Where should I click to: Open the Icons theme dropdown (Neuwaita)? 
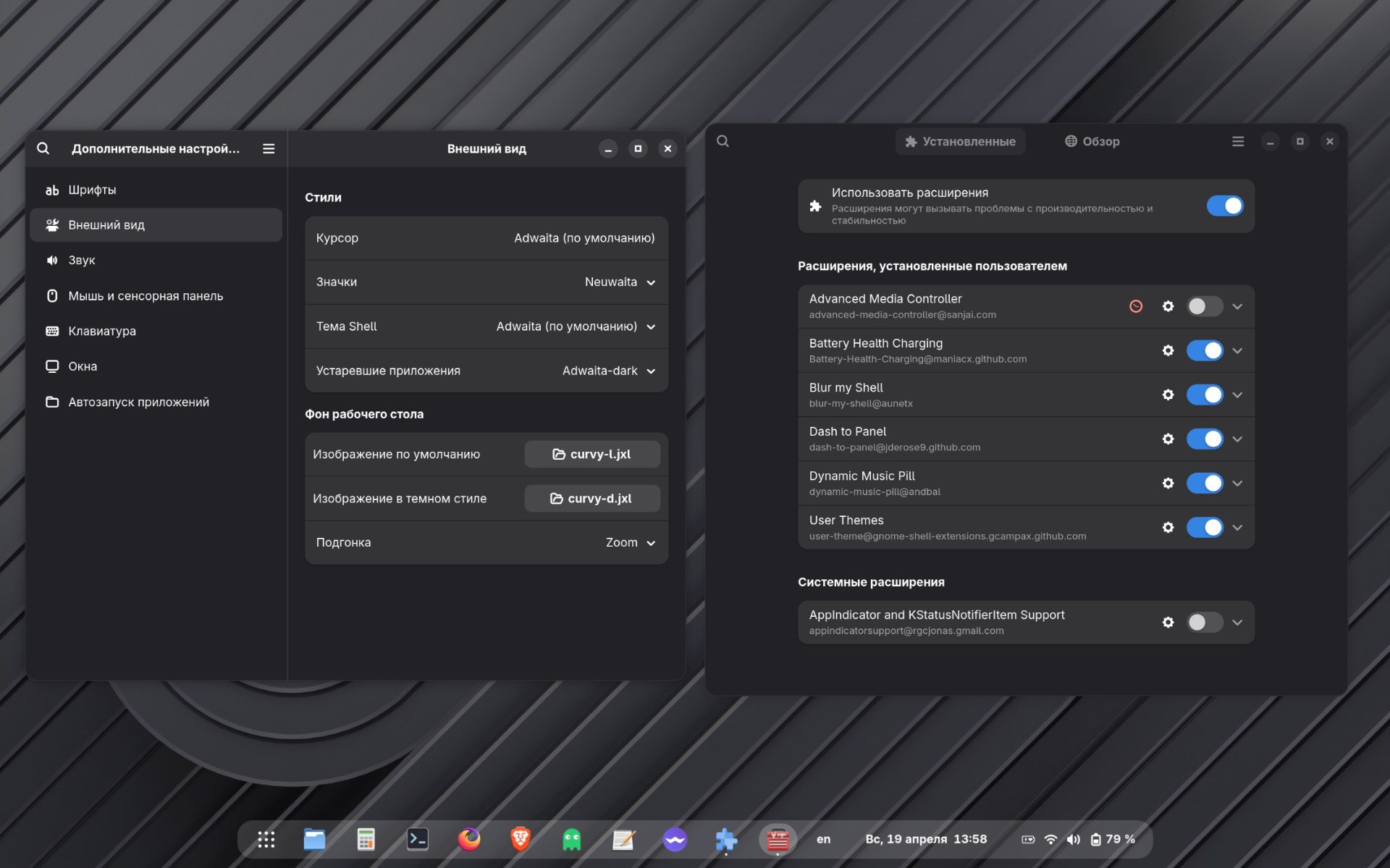tap(620, 282)
